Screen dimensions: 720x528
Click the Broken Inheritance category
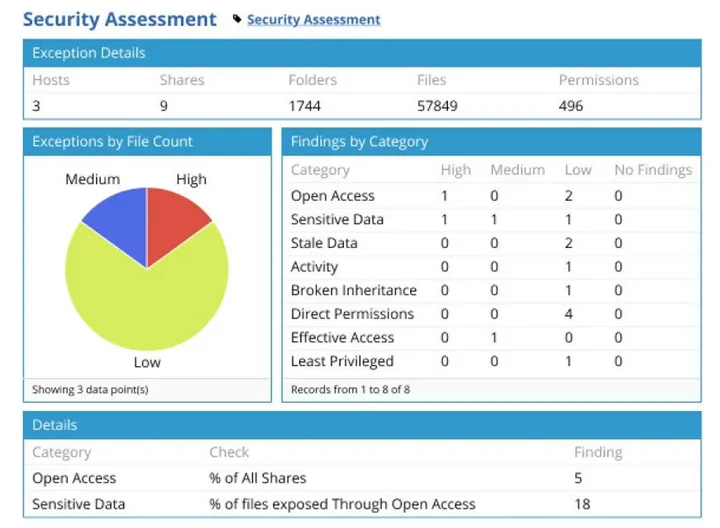pos(353,290)
